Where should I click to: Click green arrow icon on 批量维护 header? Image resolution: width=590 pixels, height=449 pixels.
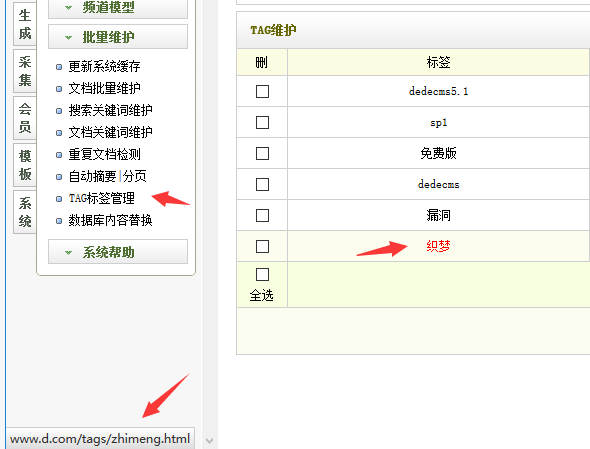pyautogui.click(x=68, y=38)
